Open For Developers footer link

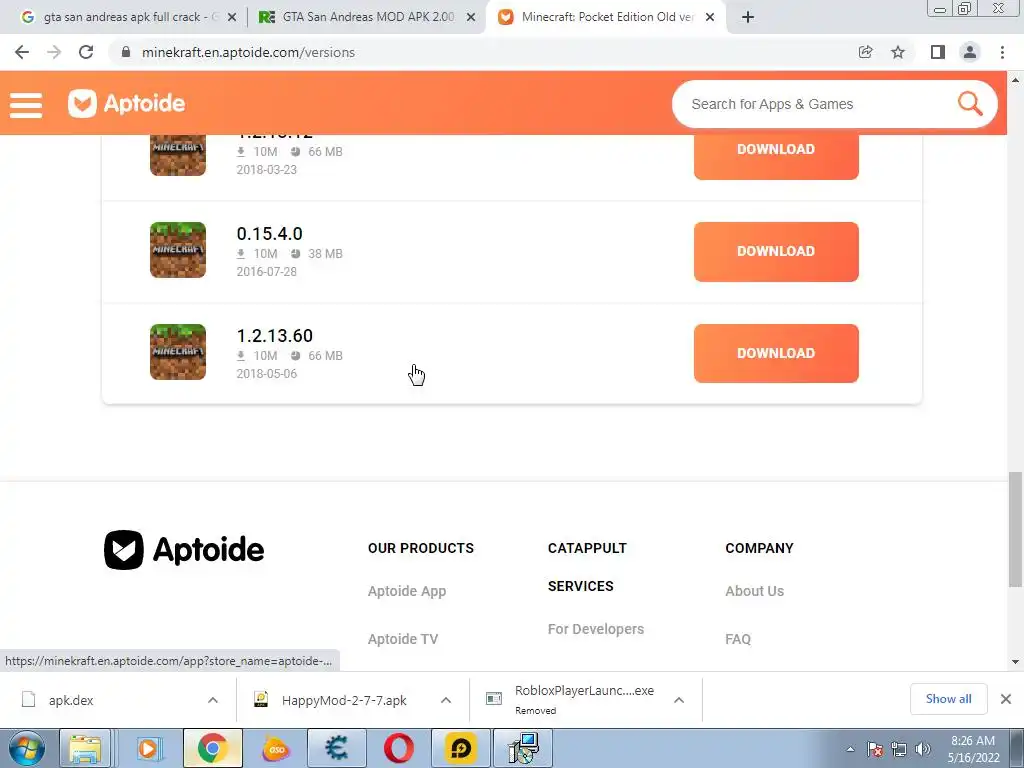596,629
